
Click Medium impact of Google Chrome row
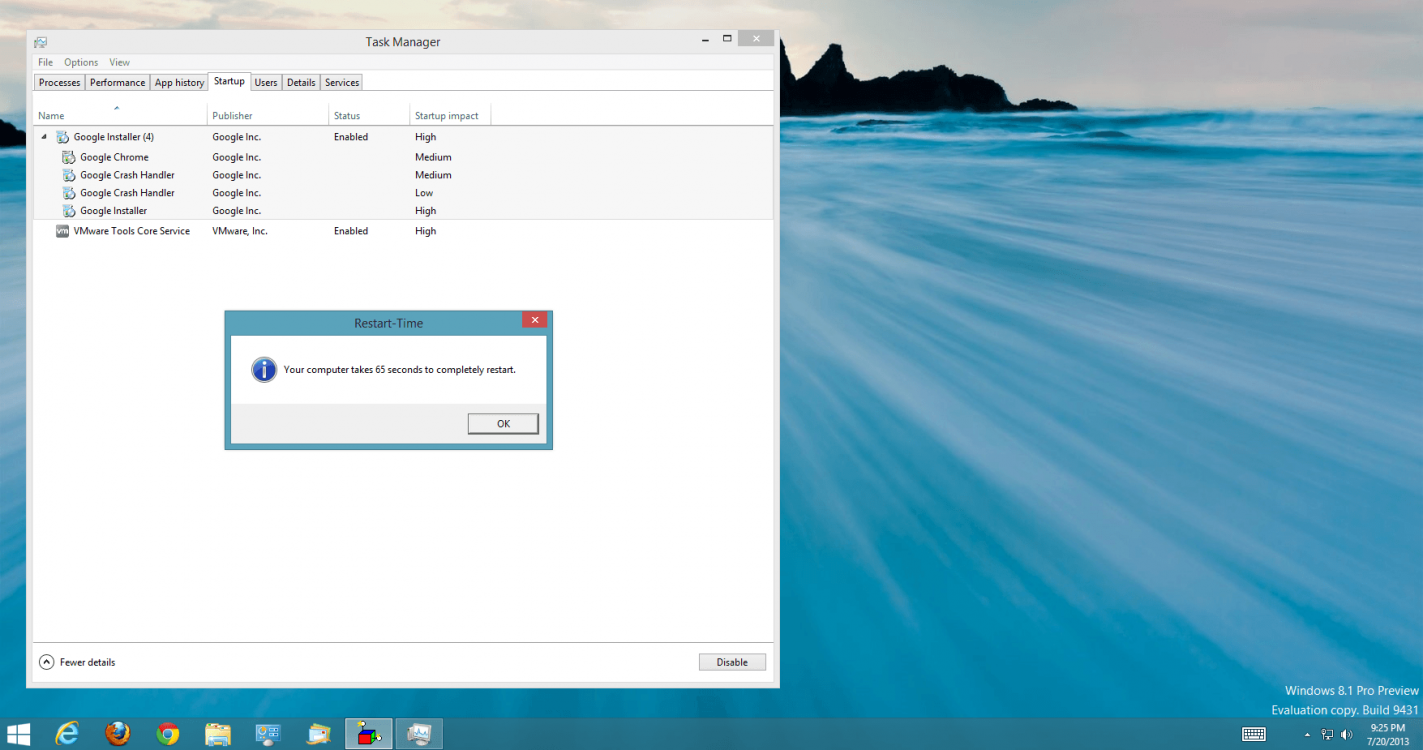[433, 157]
